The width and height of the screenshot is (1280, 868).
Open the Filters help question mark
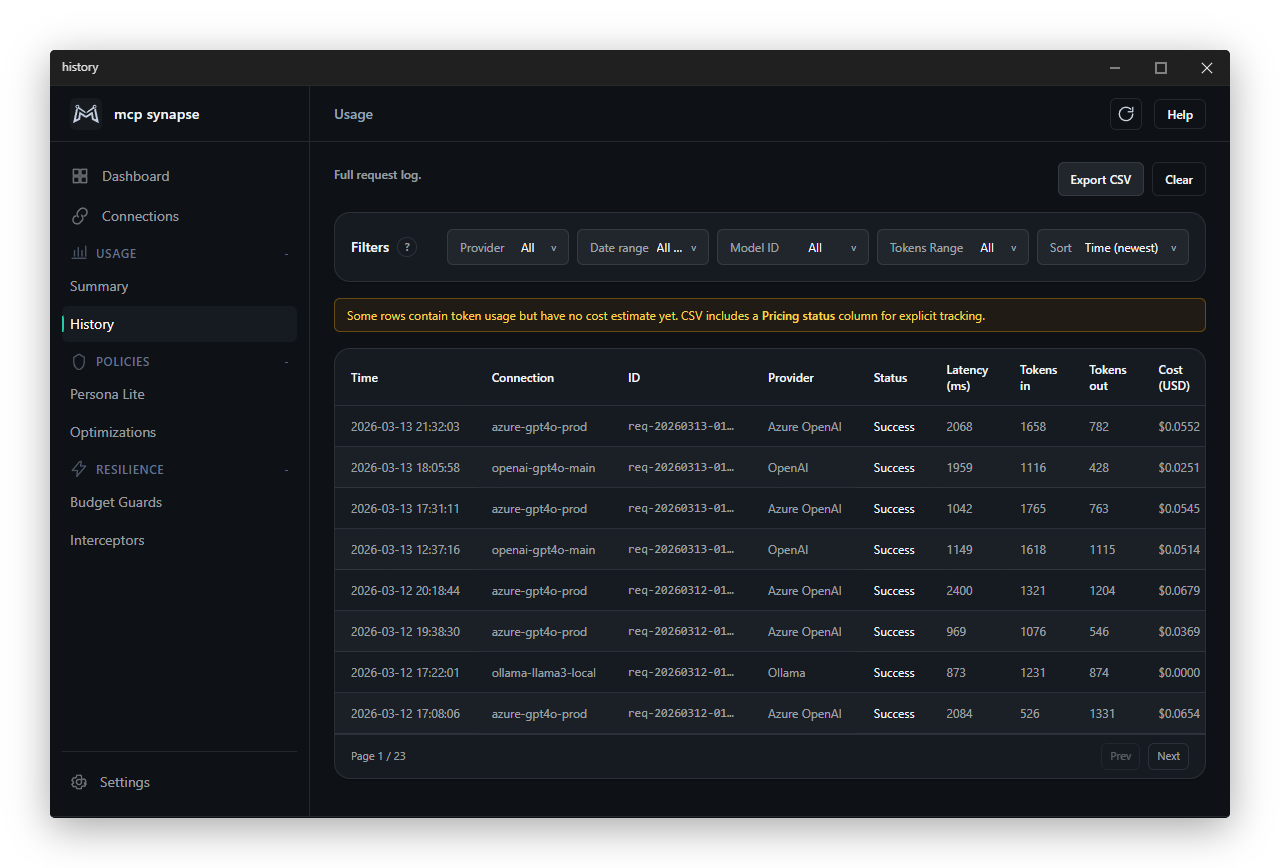[x=407, y=247]
